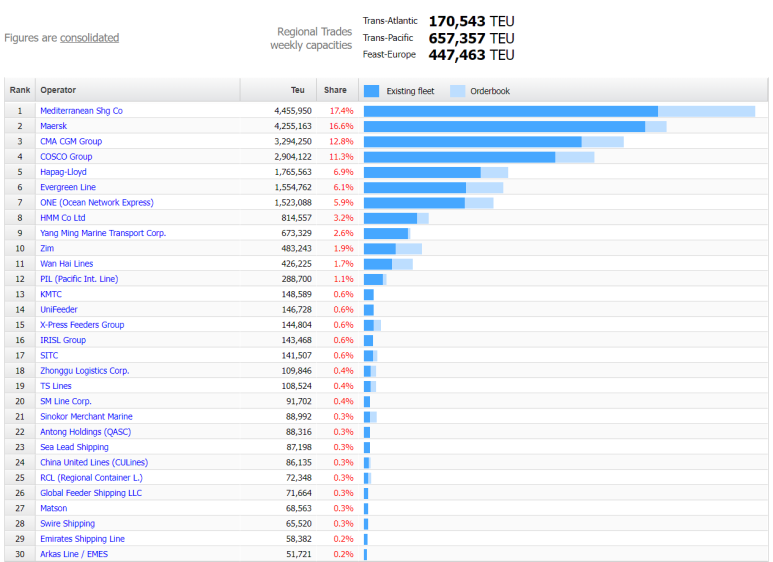Open ONE (Ocean Network Express) link
This screenshot has width=773, height=562.
pyautogui.click(x=97, y=203)
